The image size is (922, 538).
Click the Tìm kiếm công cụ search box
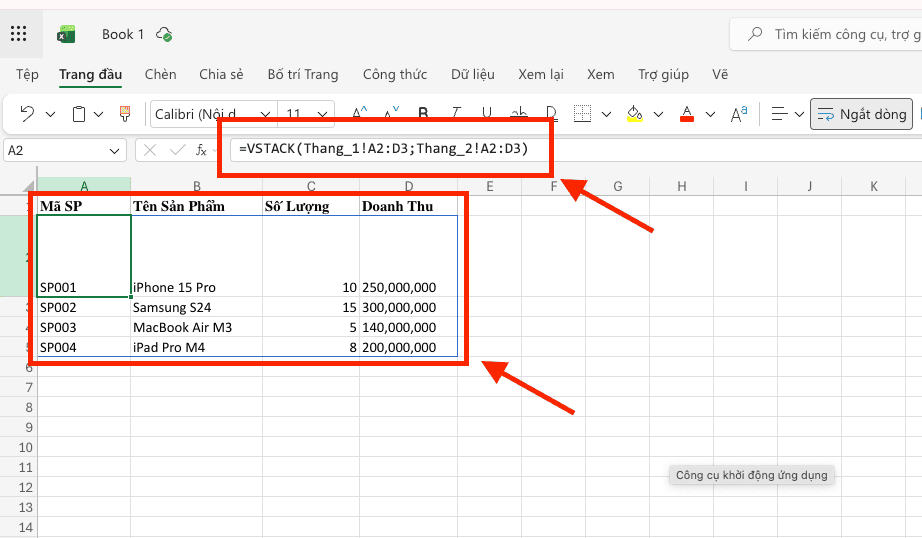click(826, 34)
